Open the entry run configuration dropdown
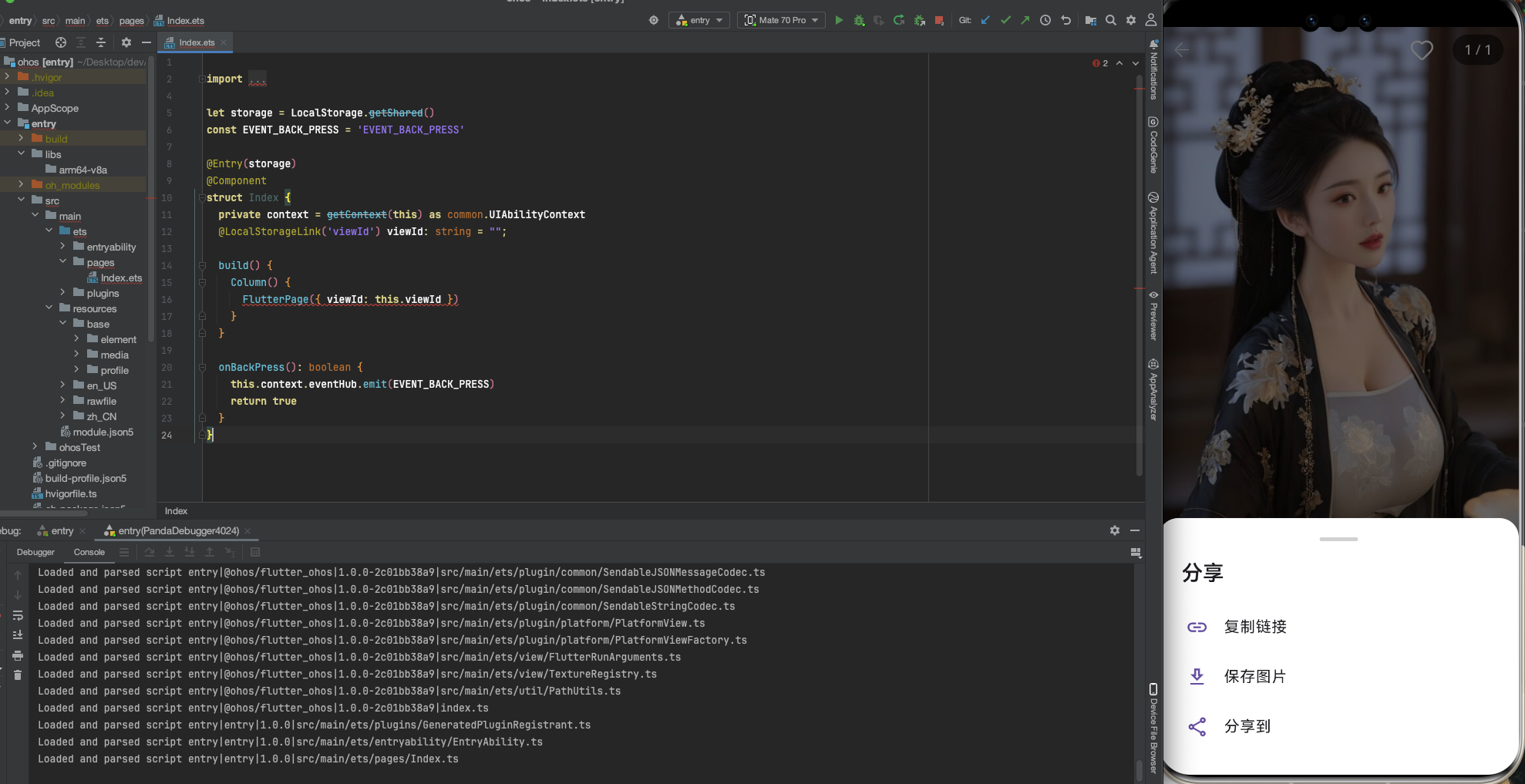The image size is (1525, 784). (700, 20)
